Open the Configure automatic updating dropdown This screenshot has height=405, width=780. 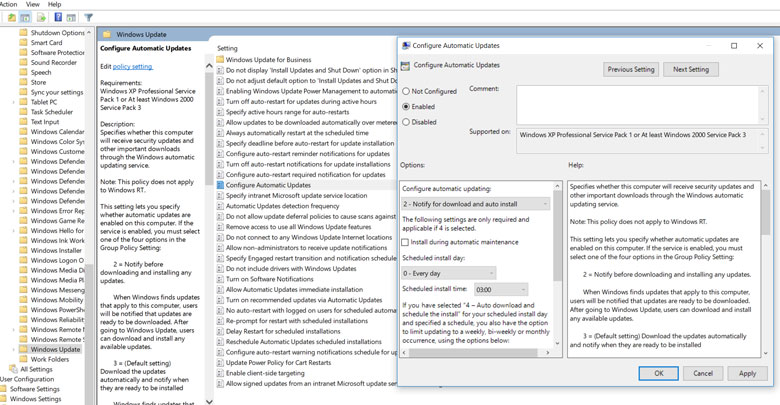point(475,204)
